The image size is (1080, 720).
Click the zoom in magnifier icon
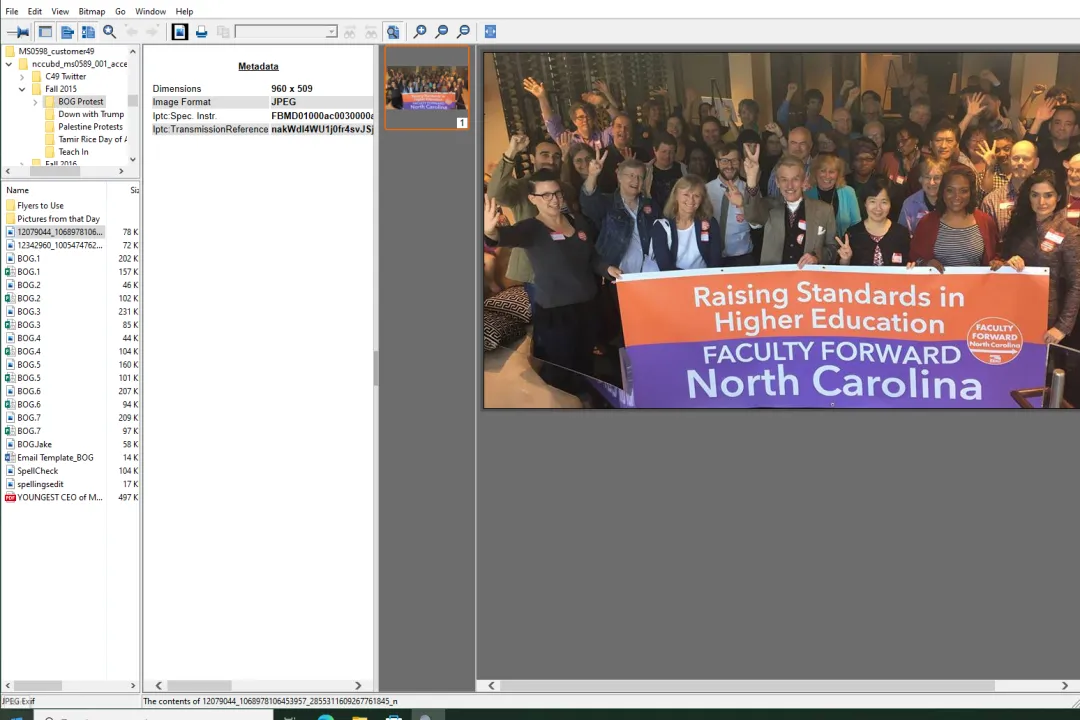point(420,32)
